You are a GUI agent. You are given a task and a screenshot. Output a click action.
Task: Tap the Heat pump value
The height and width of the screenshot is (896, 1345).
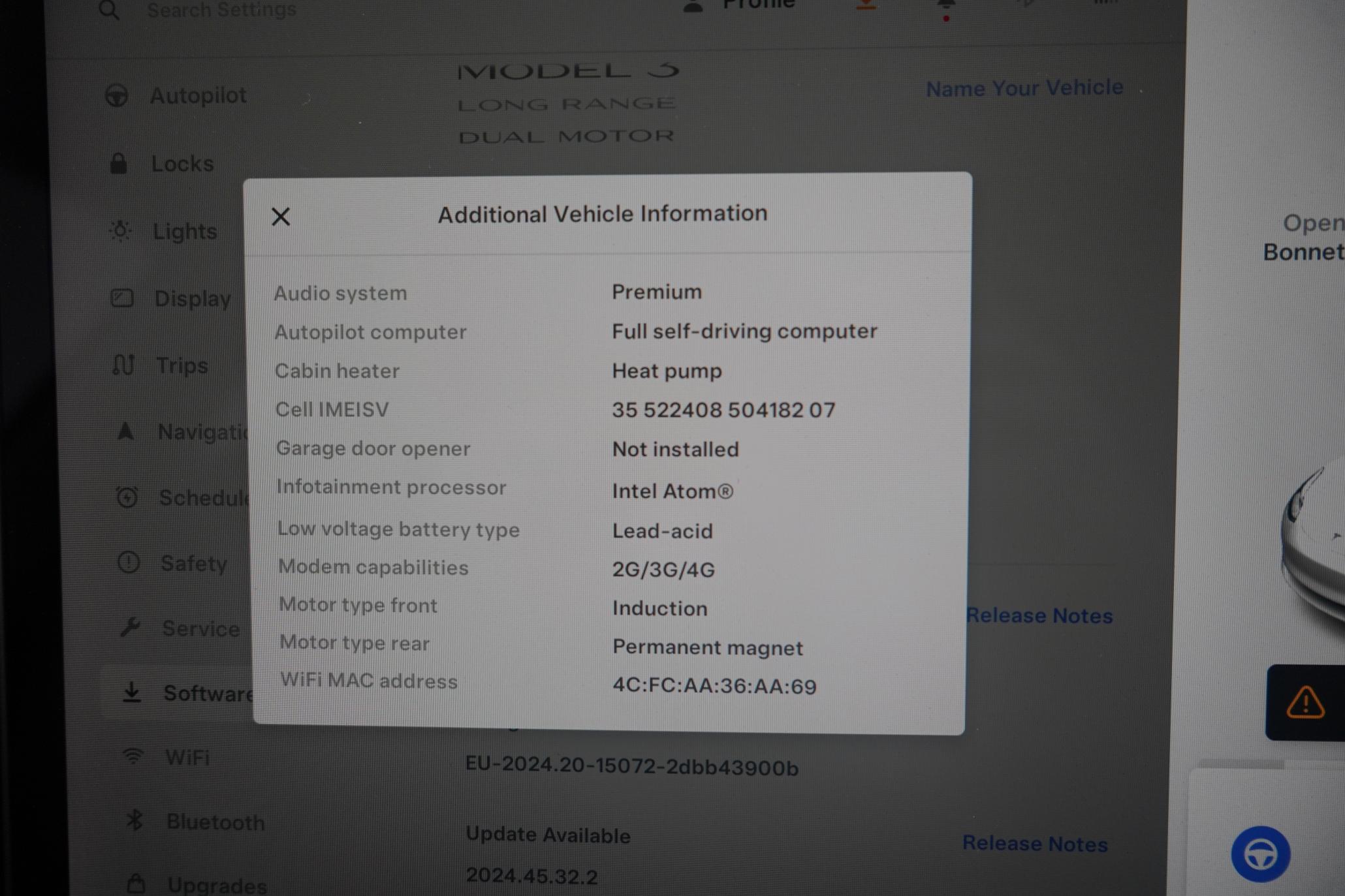pos(667,371)
